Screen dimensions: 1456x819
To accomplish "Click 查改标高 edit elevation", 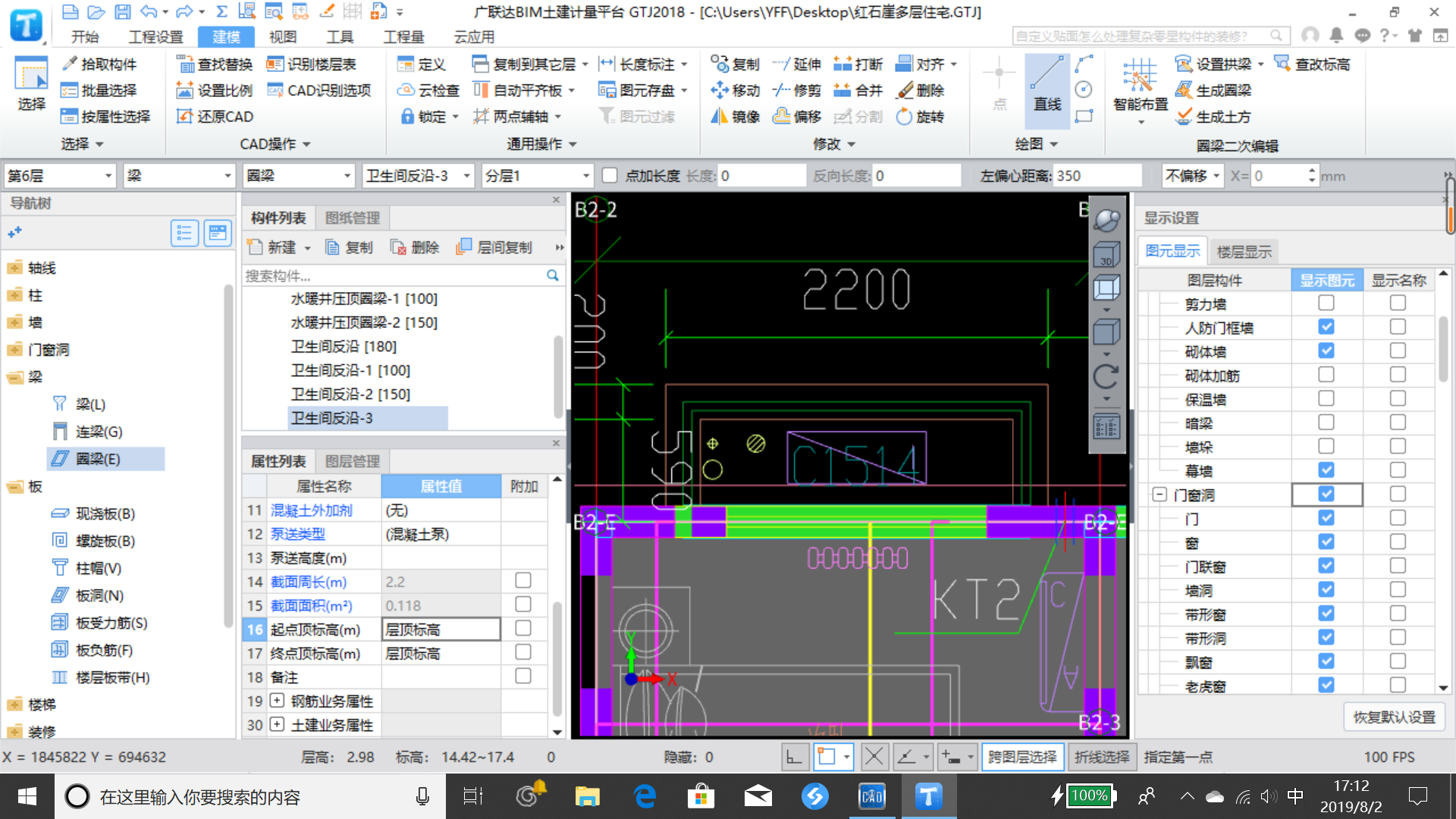I will 1312,64.
